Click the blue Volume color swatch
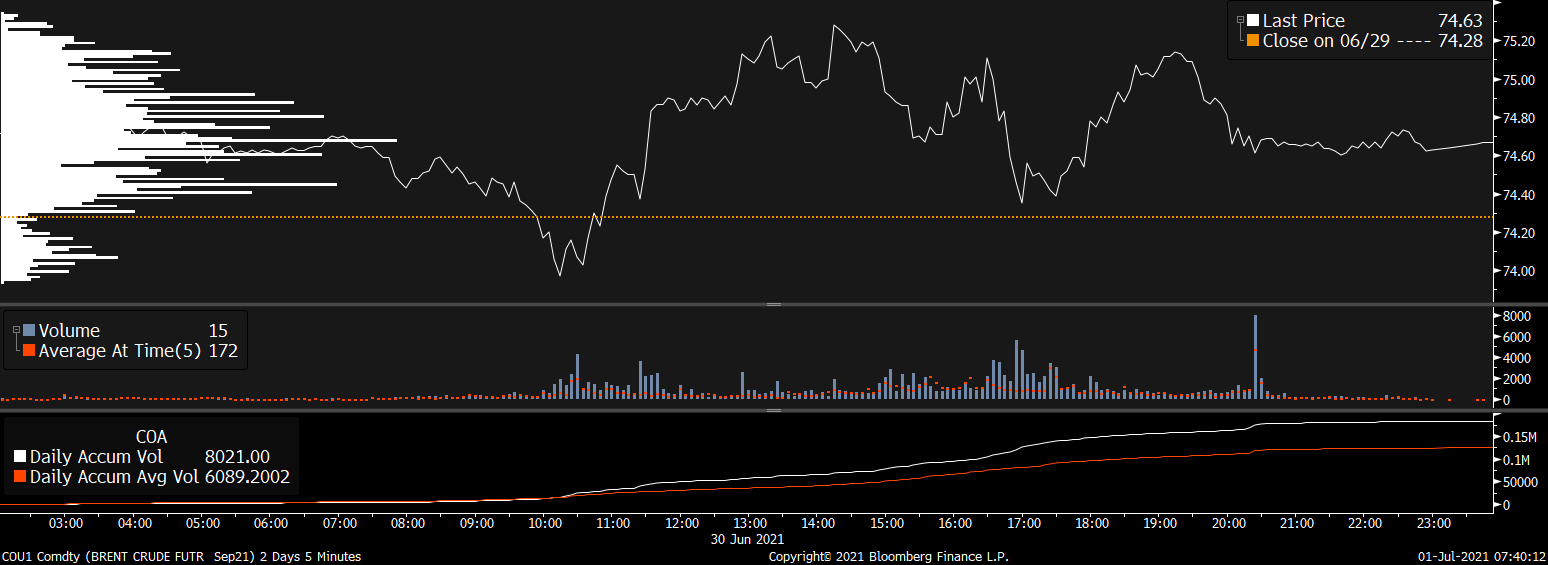This screenshot has height=565, width=1548. [x=29, y=331]
